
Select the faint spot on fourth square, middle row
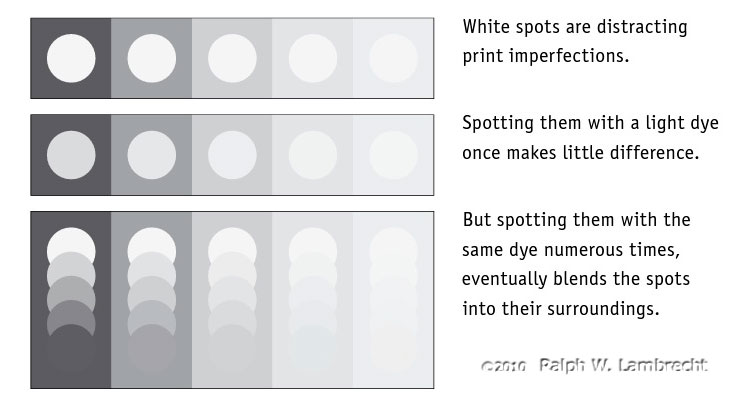click(x=312, y=155)
